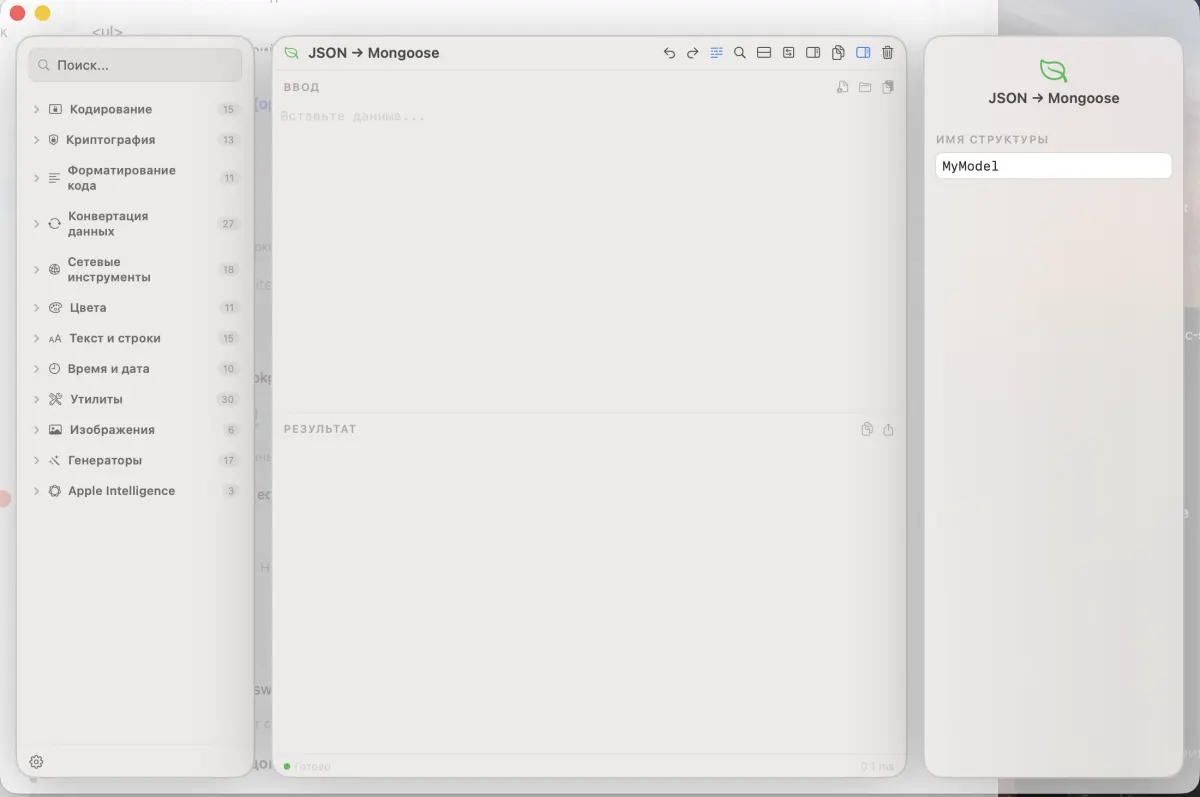Click the Сетевые инструменты globe icon

coord(54,270)
